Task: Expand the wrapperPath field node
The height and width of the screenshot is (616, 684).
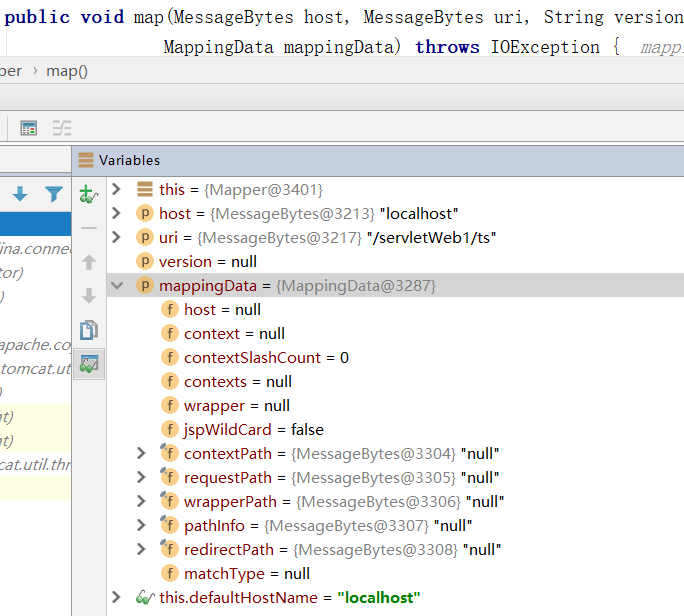Action: click(141, 501)
